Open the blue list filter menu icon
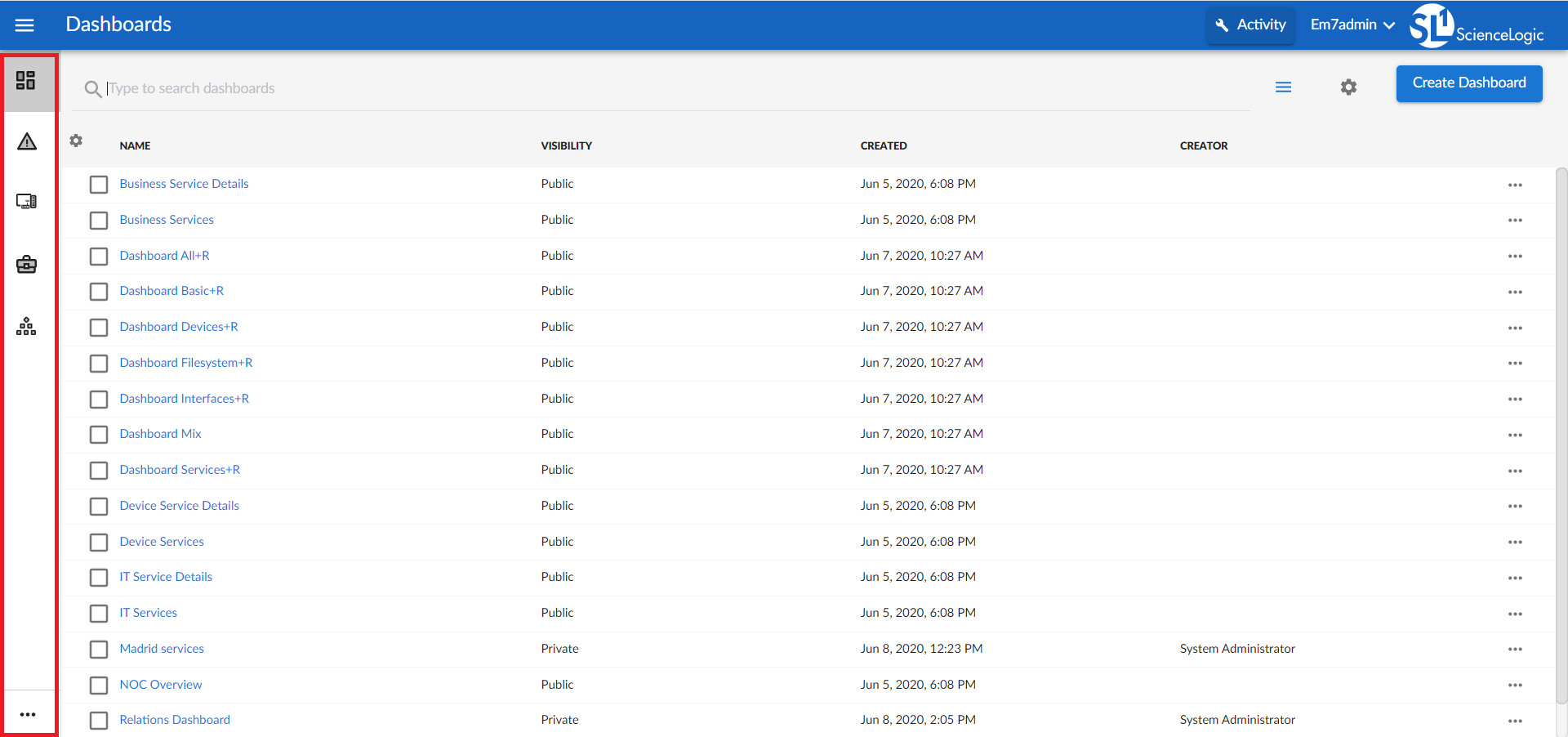This screenshot has height=737, width=1568. point(1283,87)
